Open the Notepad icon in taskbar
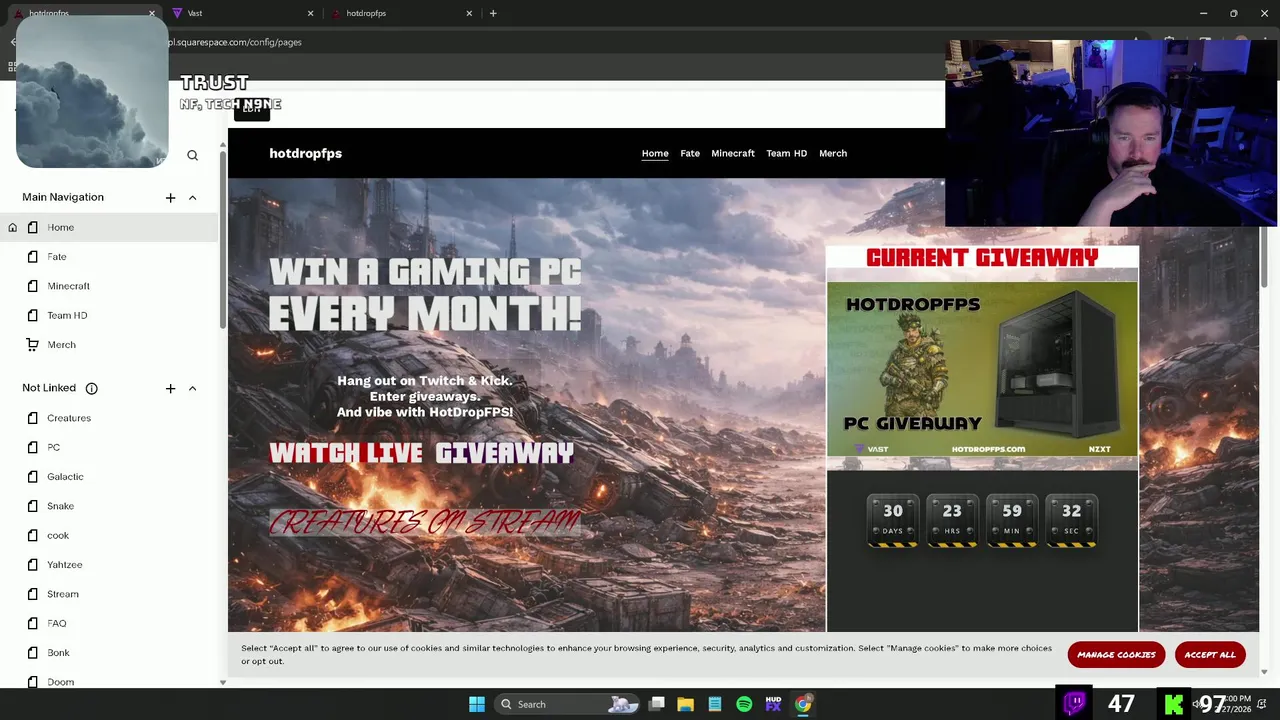 coord(715,704)
